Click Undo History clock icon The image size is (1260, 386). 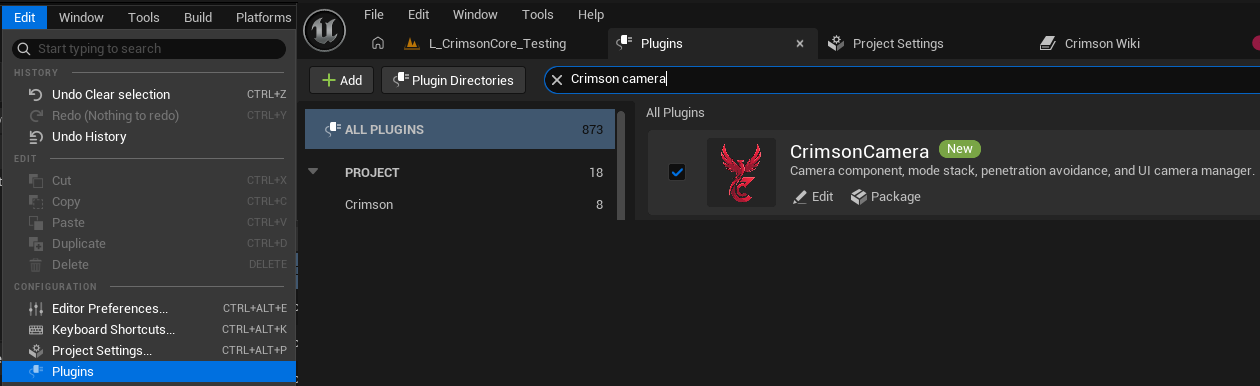click(36, 136)
